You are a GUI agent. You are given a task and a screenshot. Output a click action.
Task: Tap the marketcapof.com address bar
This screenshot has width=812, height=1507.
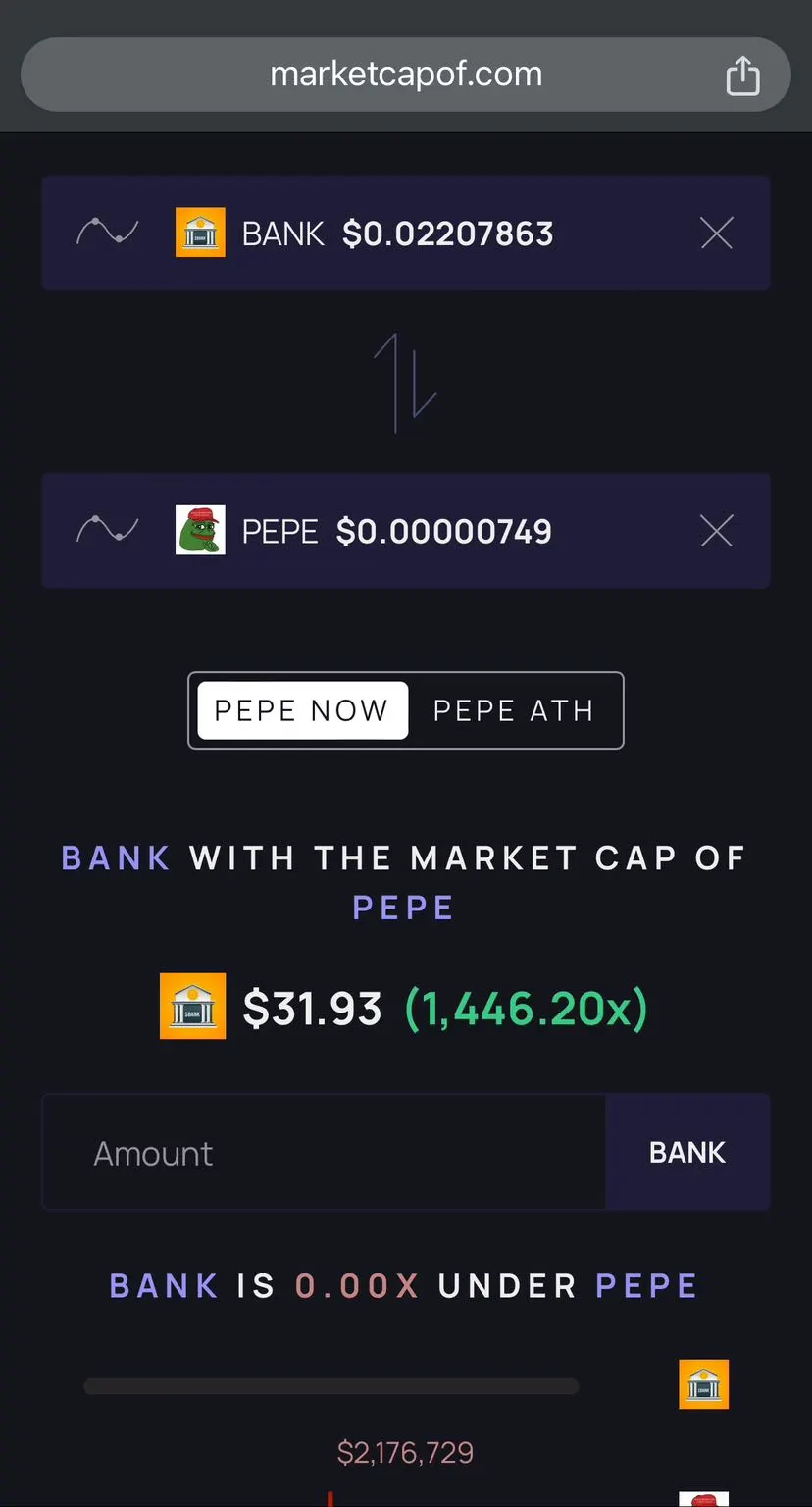pyautogui.click(x=406, y=75)
